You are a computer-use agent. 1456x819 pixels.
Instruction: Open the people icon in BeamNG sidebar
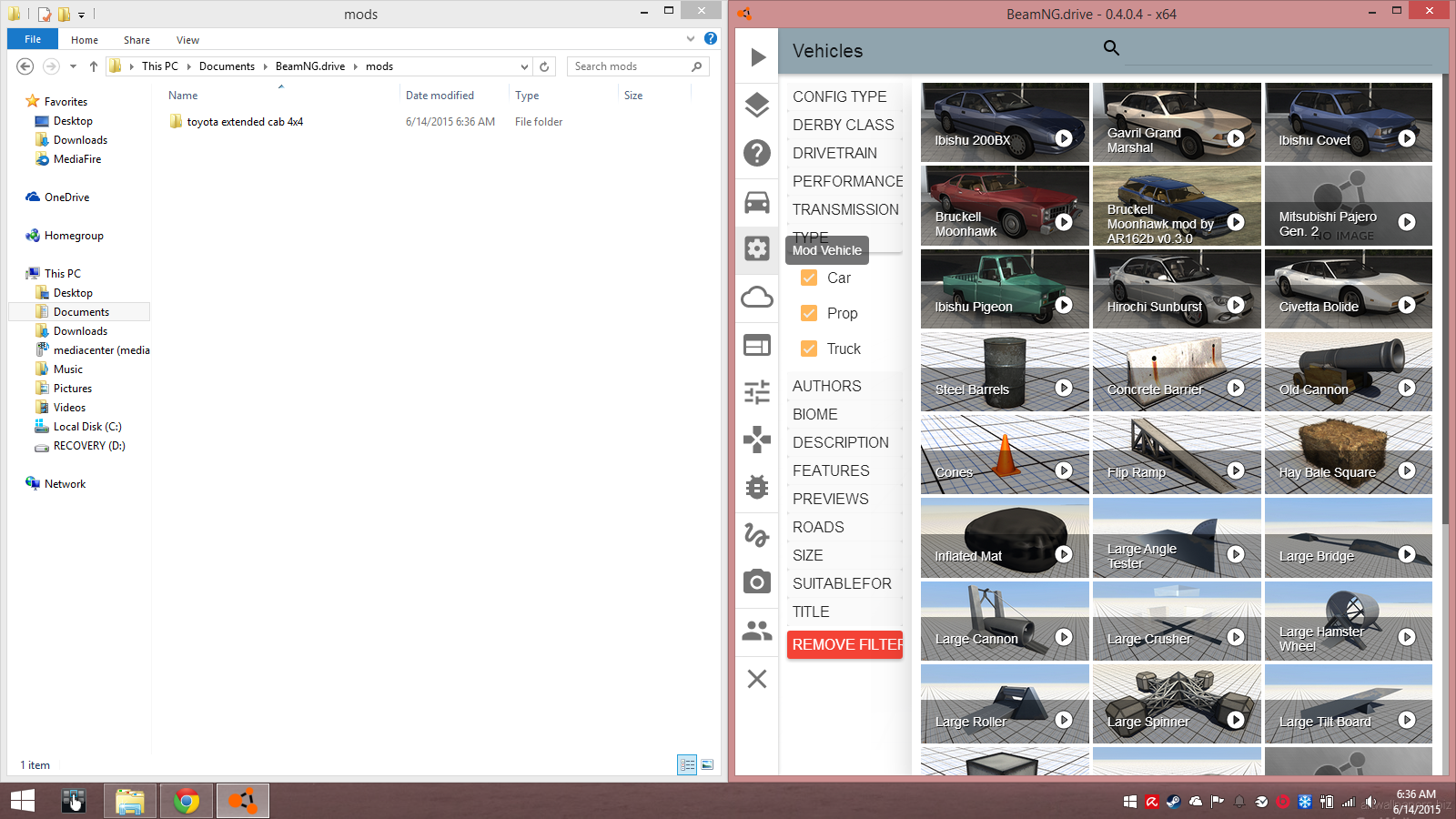click(757, 630)
